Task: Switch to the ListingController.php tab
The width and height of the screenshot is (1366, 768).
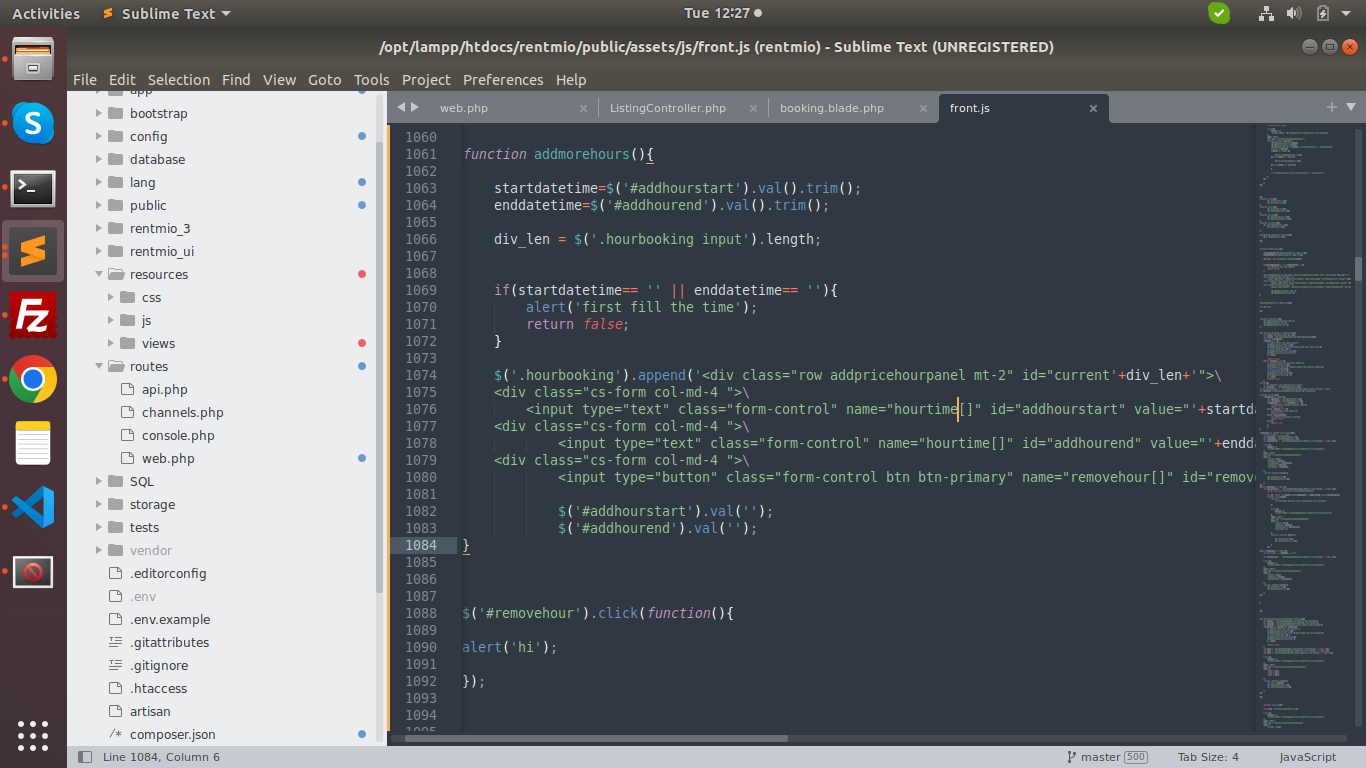Action: 668,108
